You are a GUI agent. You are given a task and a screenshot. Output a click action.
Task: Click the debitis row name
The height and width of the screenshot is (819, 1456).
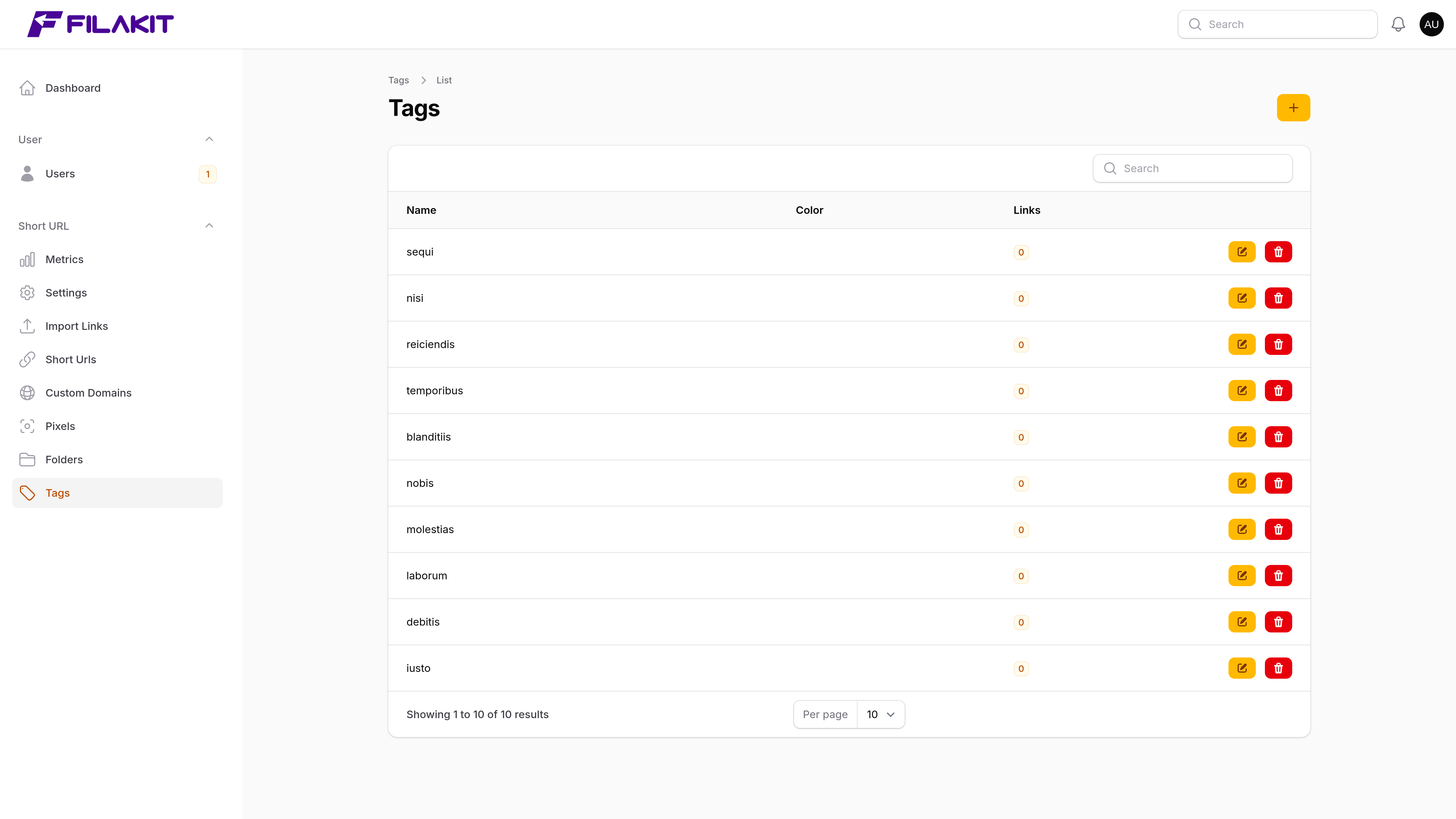click(423, 622)
